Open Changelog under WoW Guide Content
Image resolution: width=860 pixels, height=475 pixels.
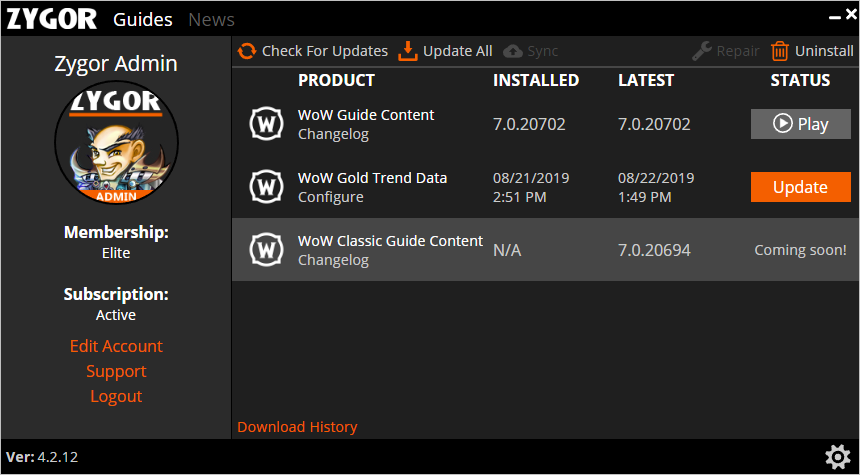pyautogui.click(x=333, y=134)
